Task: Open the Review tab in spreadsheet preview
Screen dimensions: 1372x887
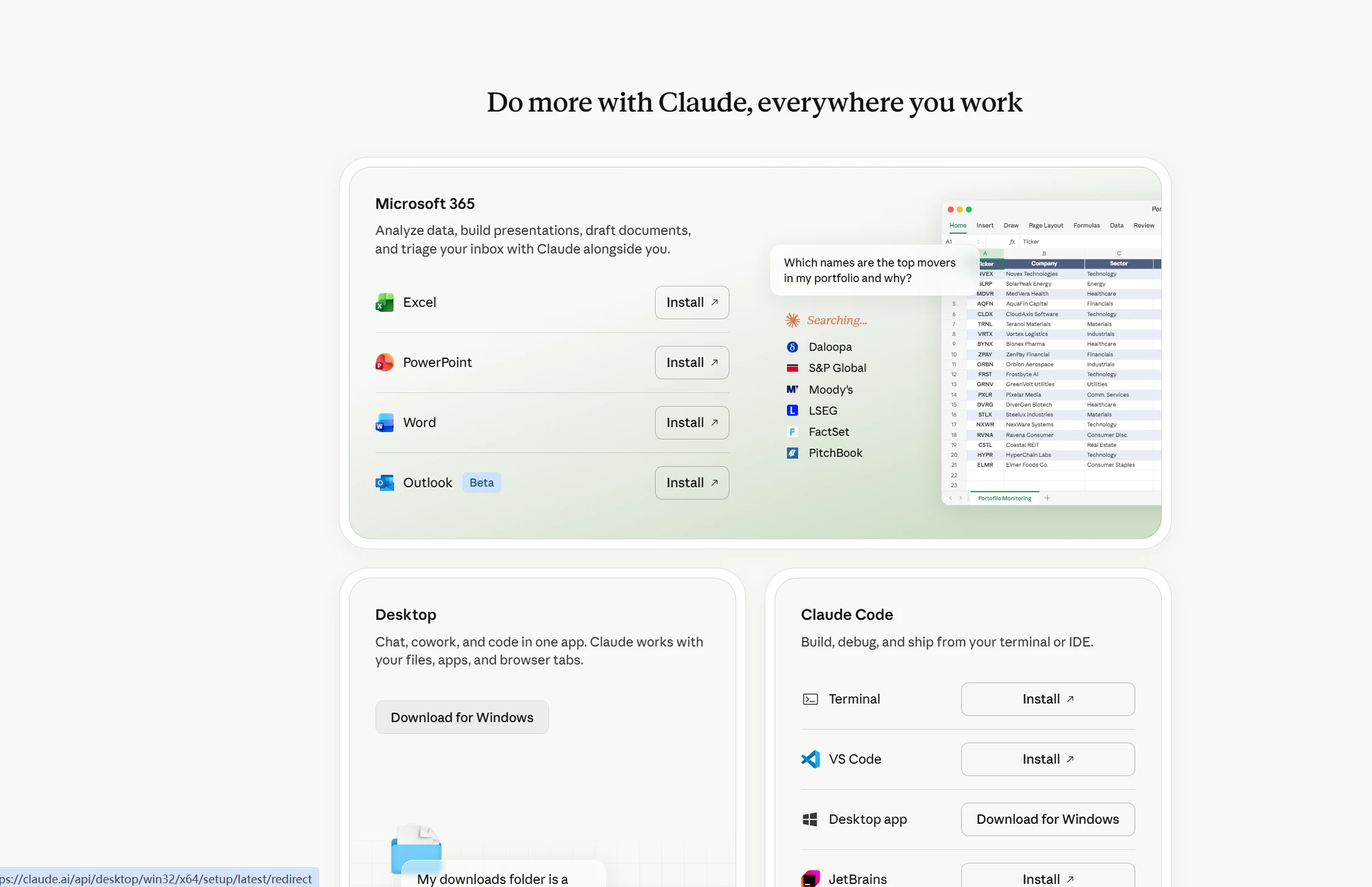Action: [x=1143, y=226]
